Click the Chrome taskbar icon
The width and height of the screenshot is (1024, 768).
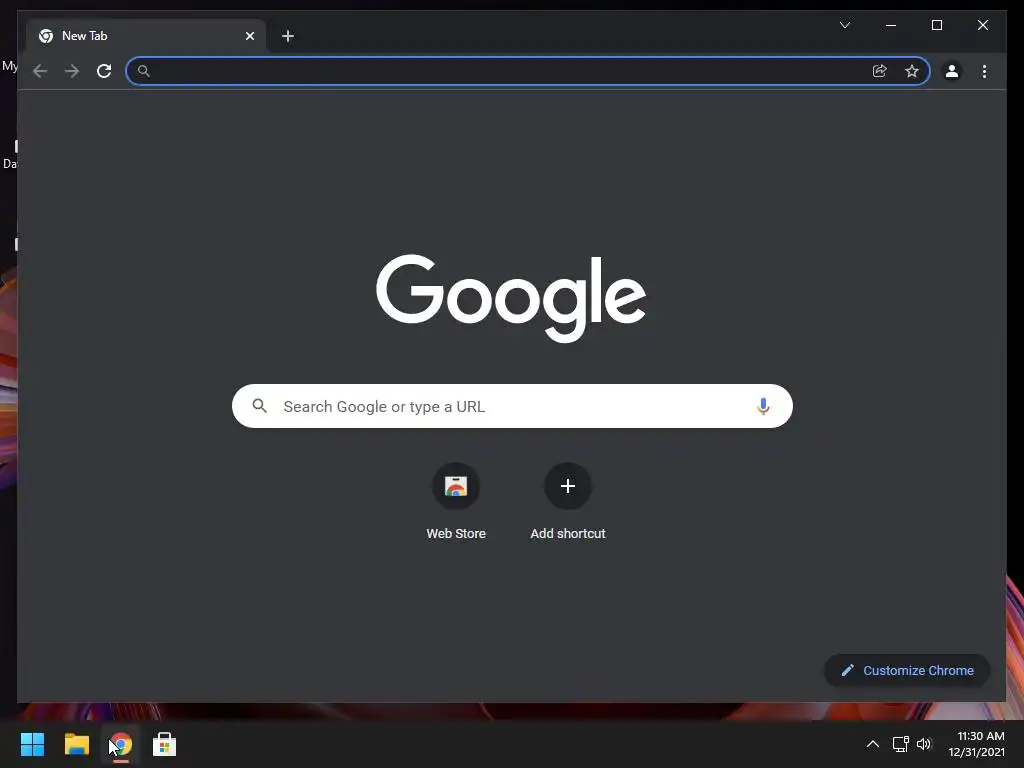pyautogui.click(x=121, y=744)
